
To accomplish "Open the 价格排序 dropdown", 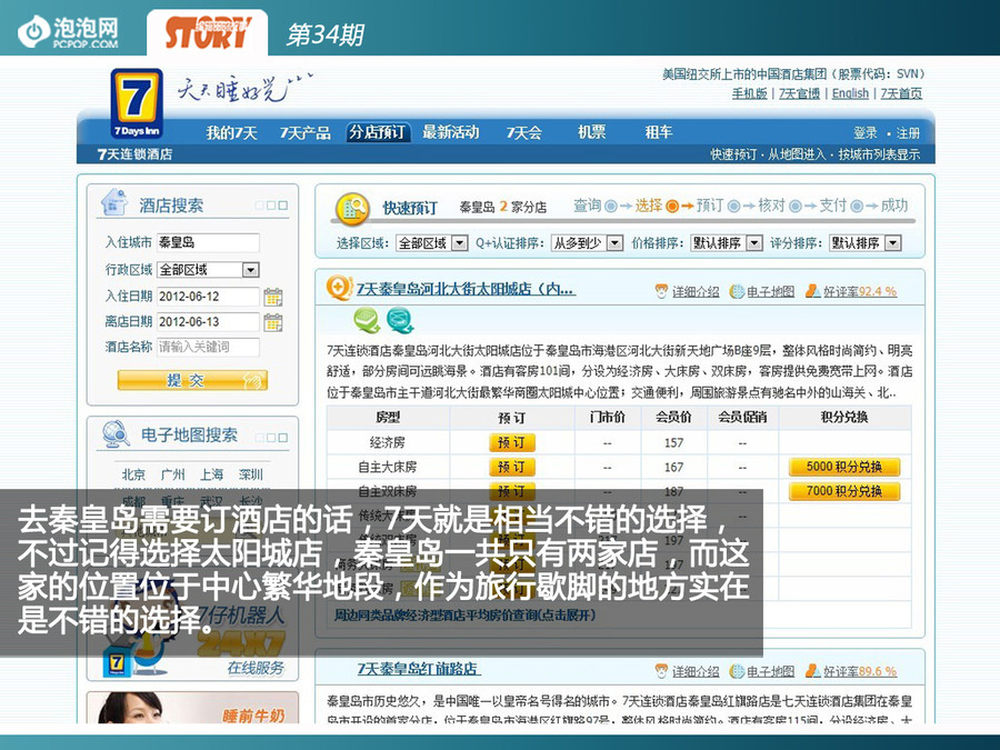I will click(x=754, y=243).
